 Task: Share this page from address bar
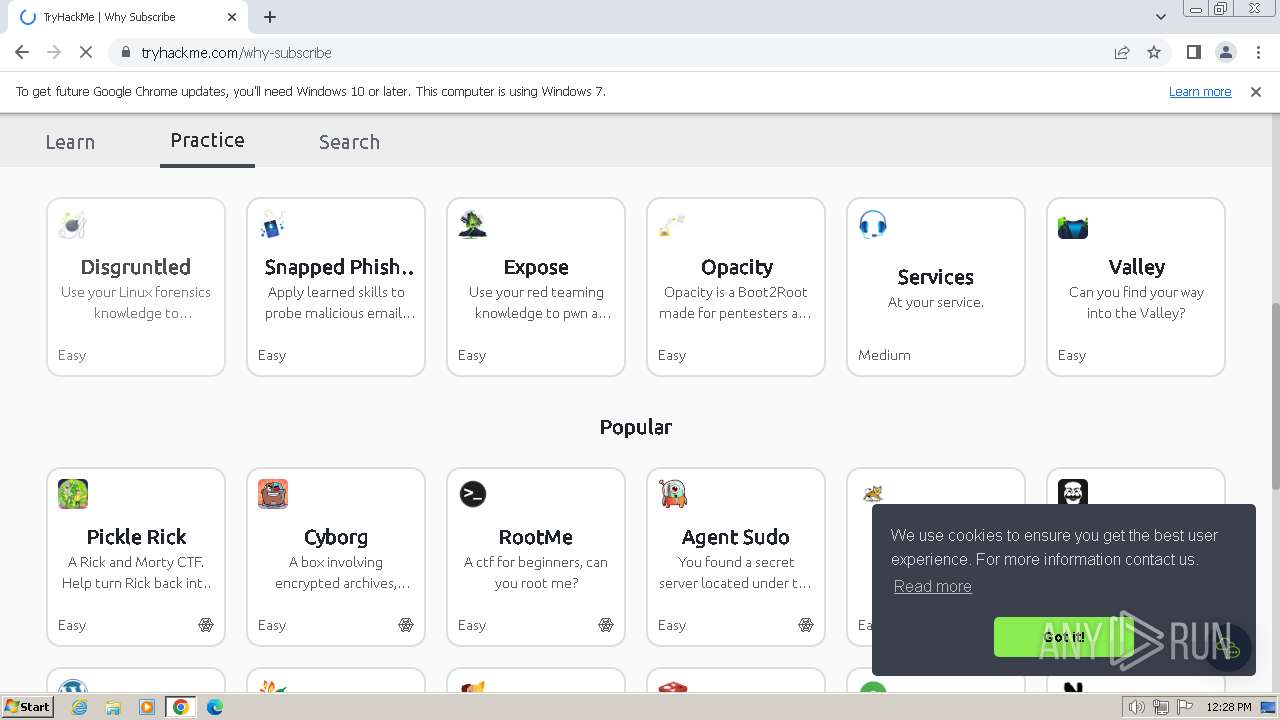pos(1122,52)
